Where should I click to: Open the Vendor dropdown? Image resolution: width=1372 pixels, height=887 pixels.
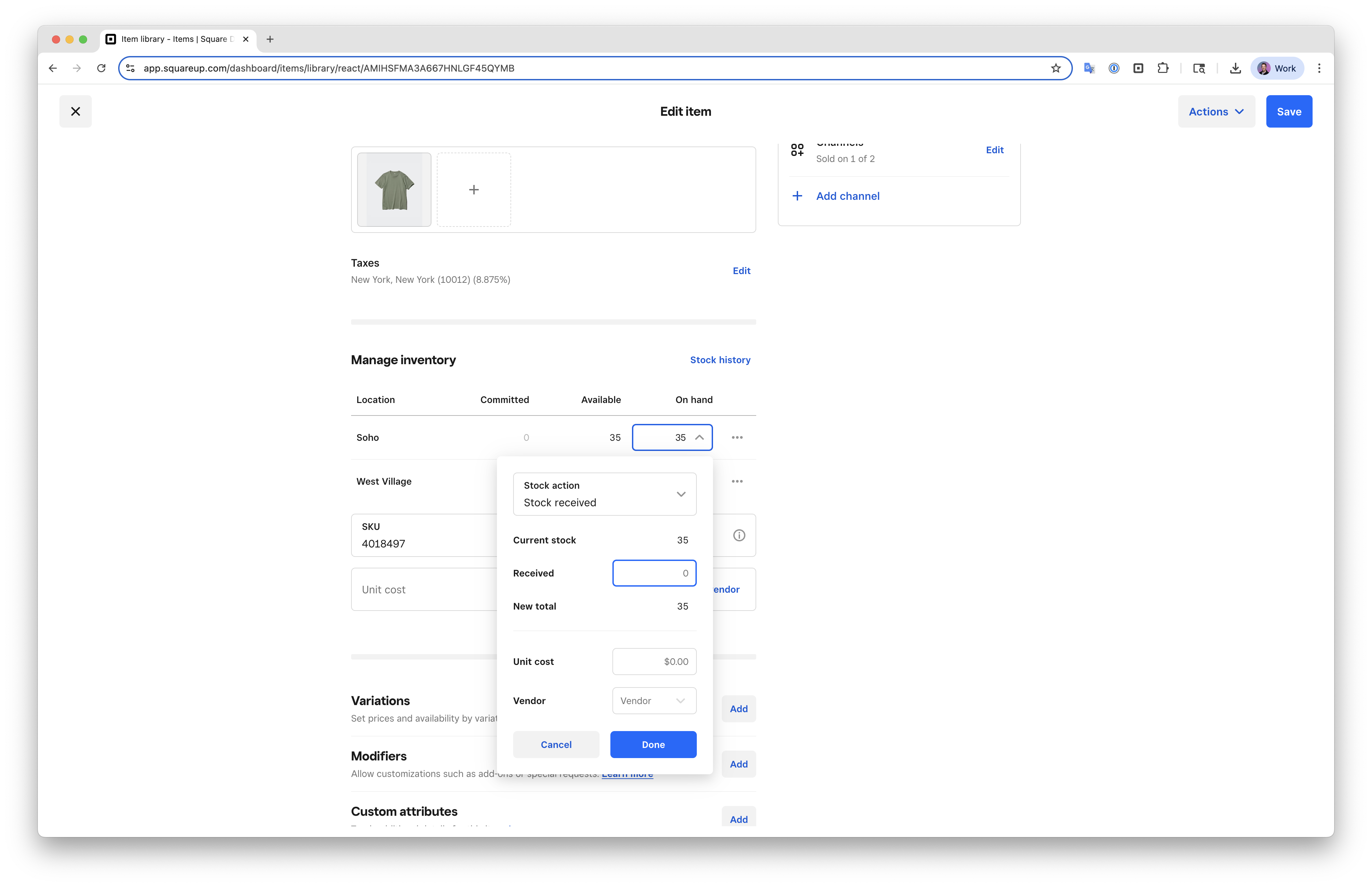pos(654,700)
